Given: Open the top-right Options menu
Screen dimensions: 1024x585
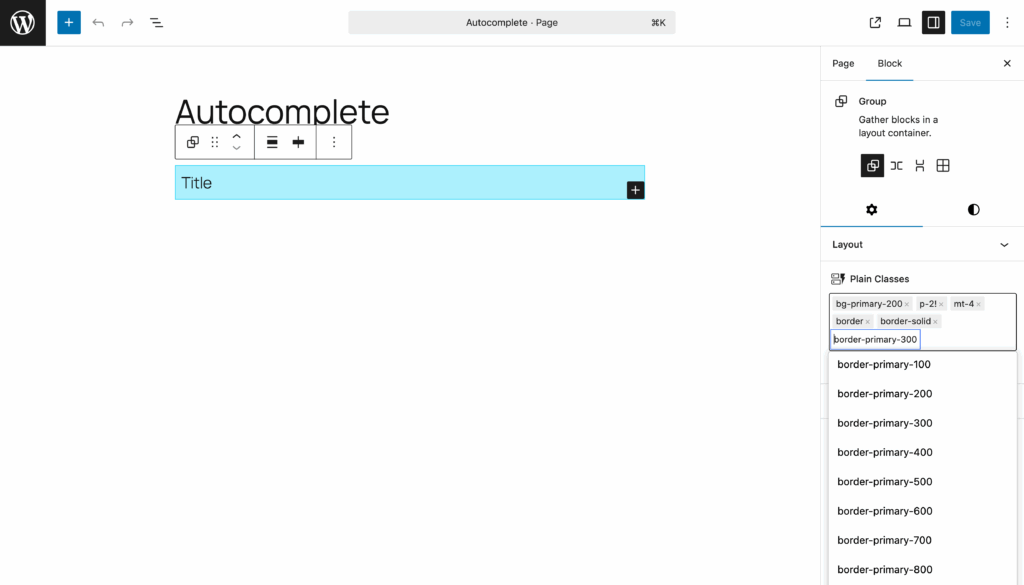Looking at the screenshot, I should coord(1007,22).
